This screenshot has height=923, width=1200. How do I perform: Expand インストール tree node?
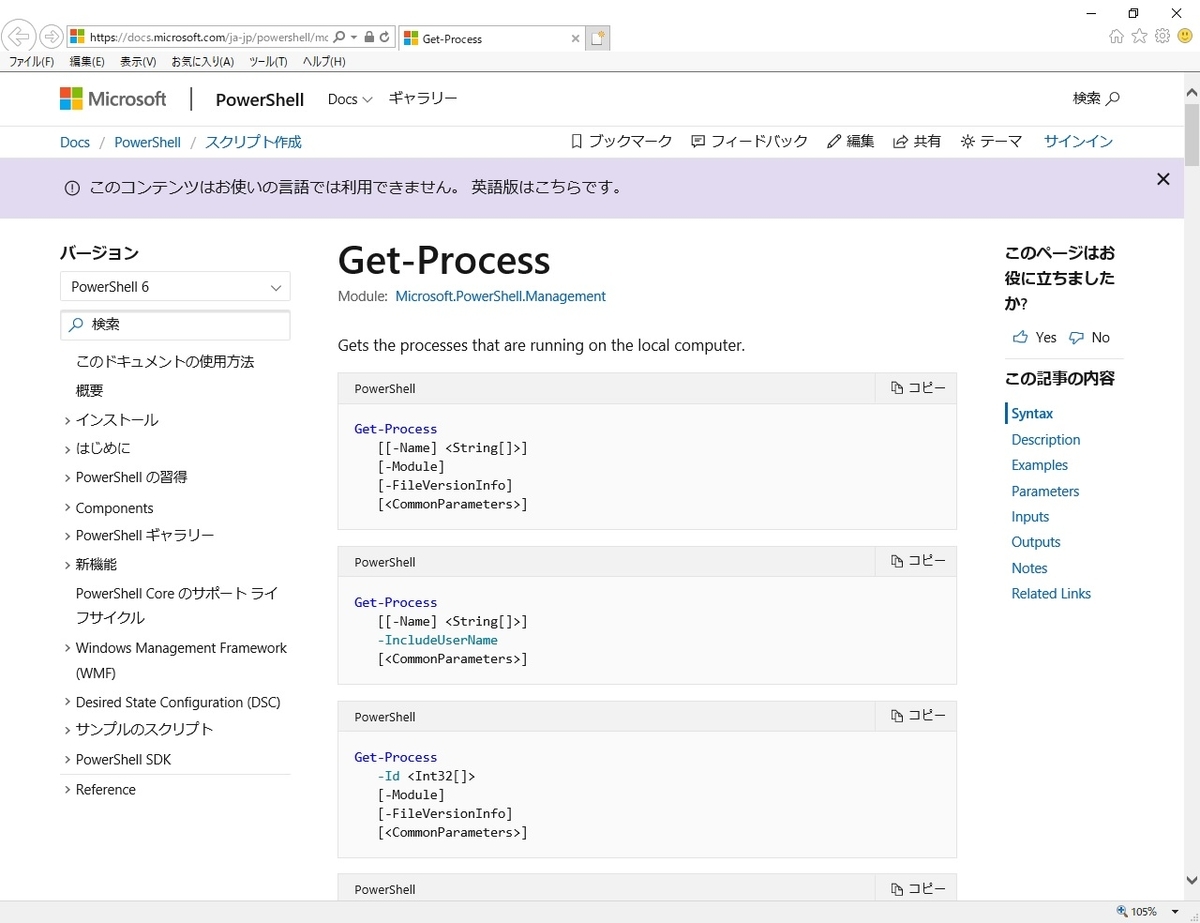click(x=67, y=421)
